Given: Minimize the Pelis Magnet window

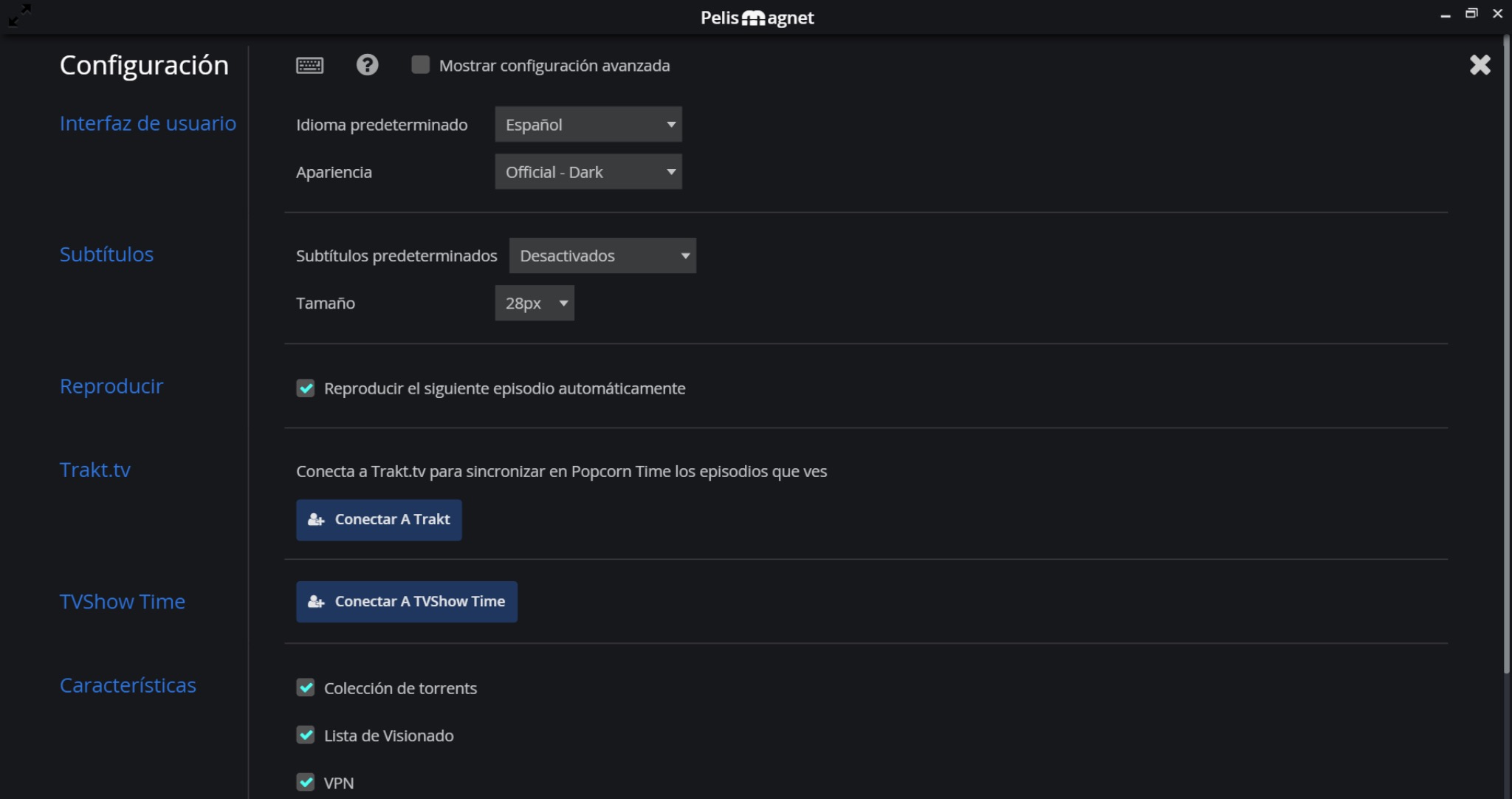Looking at the screenshot, I should 1445,14.
